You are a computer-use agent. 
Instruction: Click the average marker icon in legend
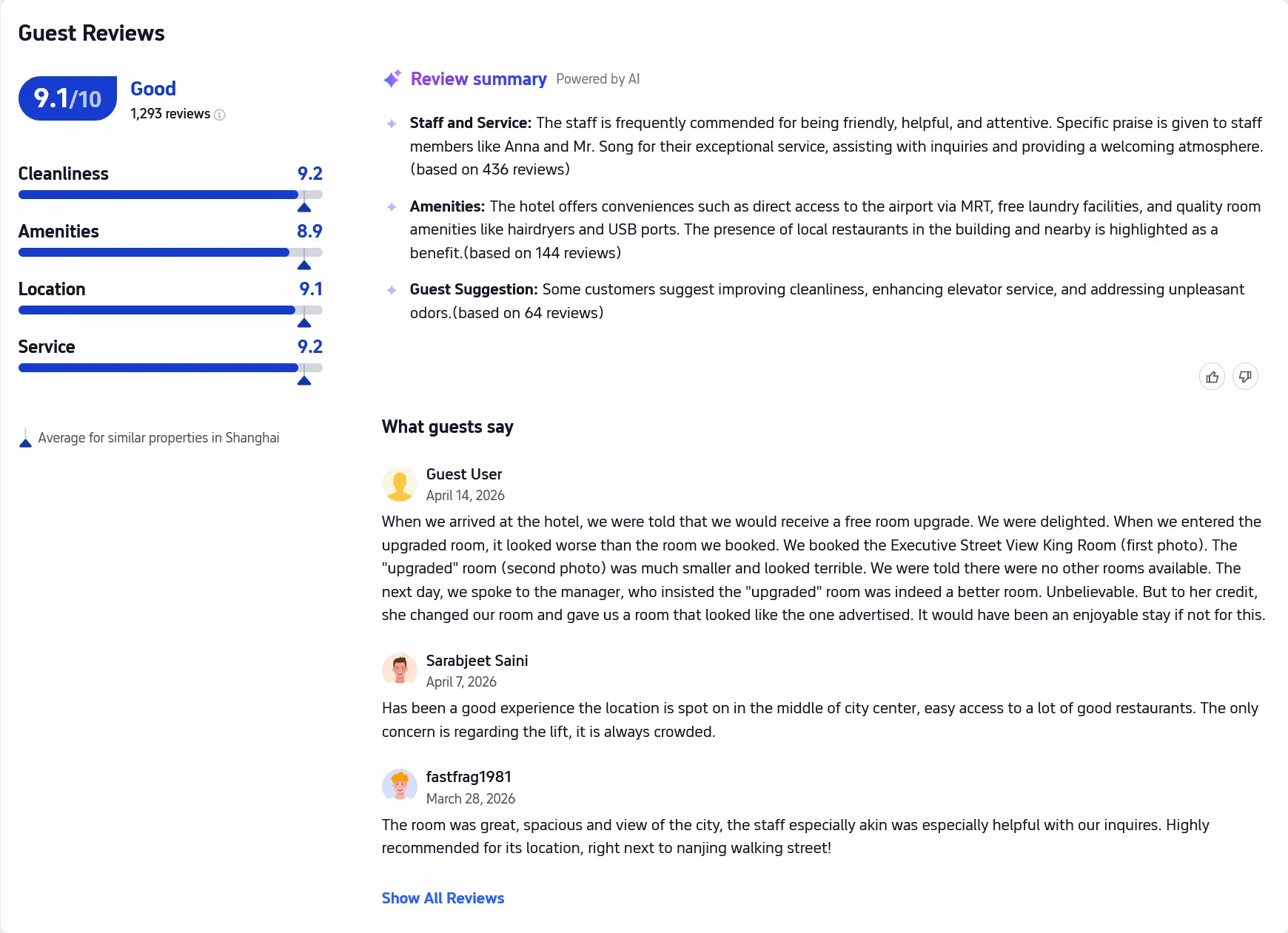click(x=25, y=438)
